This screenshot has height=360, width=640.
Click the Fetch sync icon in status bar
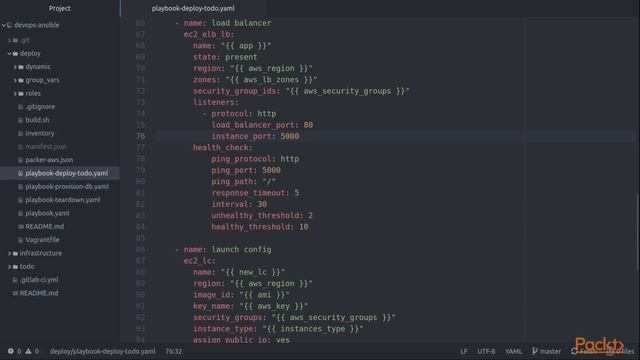(574, 351)
